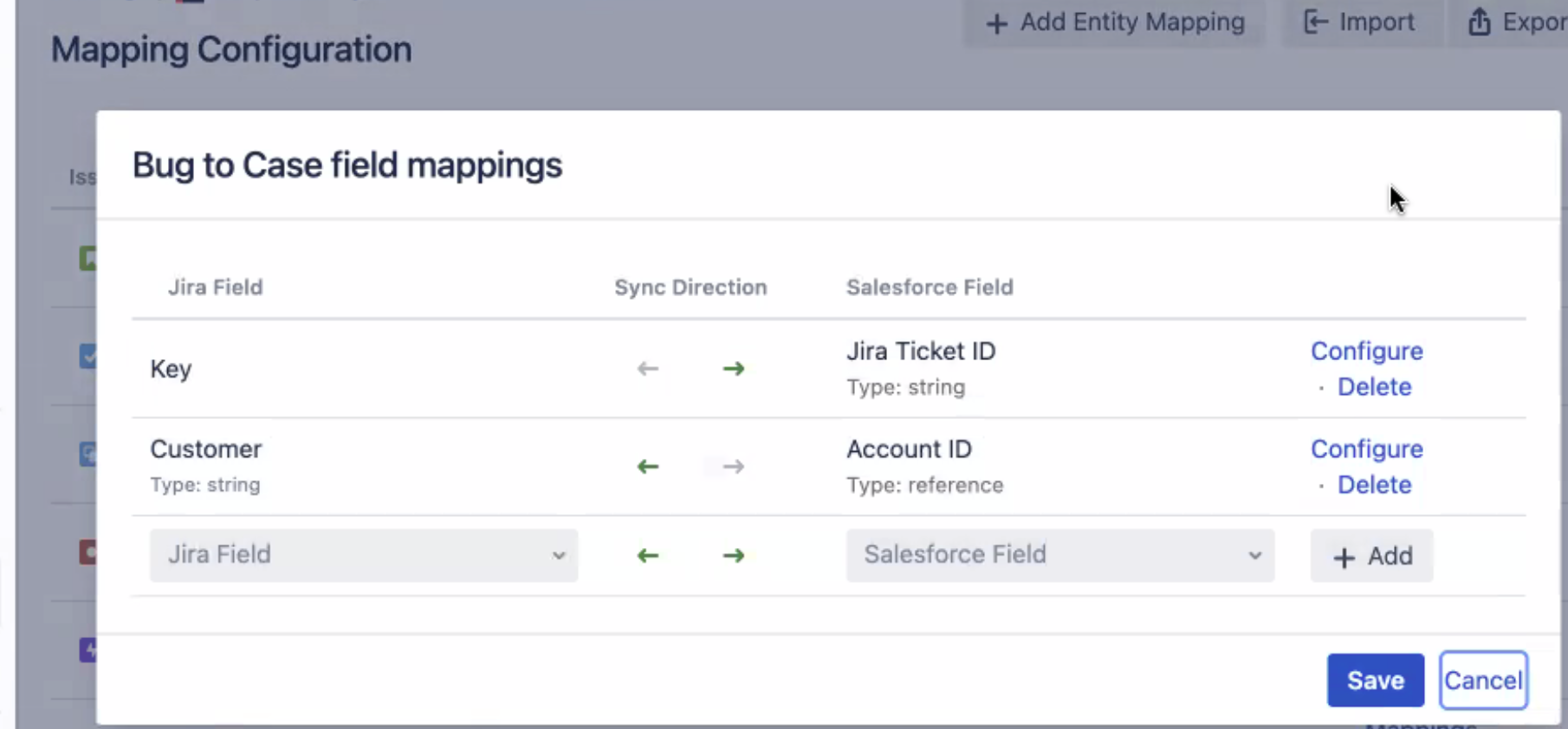Image resolution: width=1568 pixels, height=729 pixels.
Task: Click left arrow in new mapping row
Action: pyautogui.click(x=648, y=556)
